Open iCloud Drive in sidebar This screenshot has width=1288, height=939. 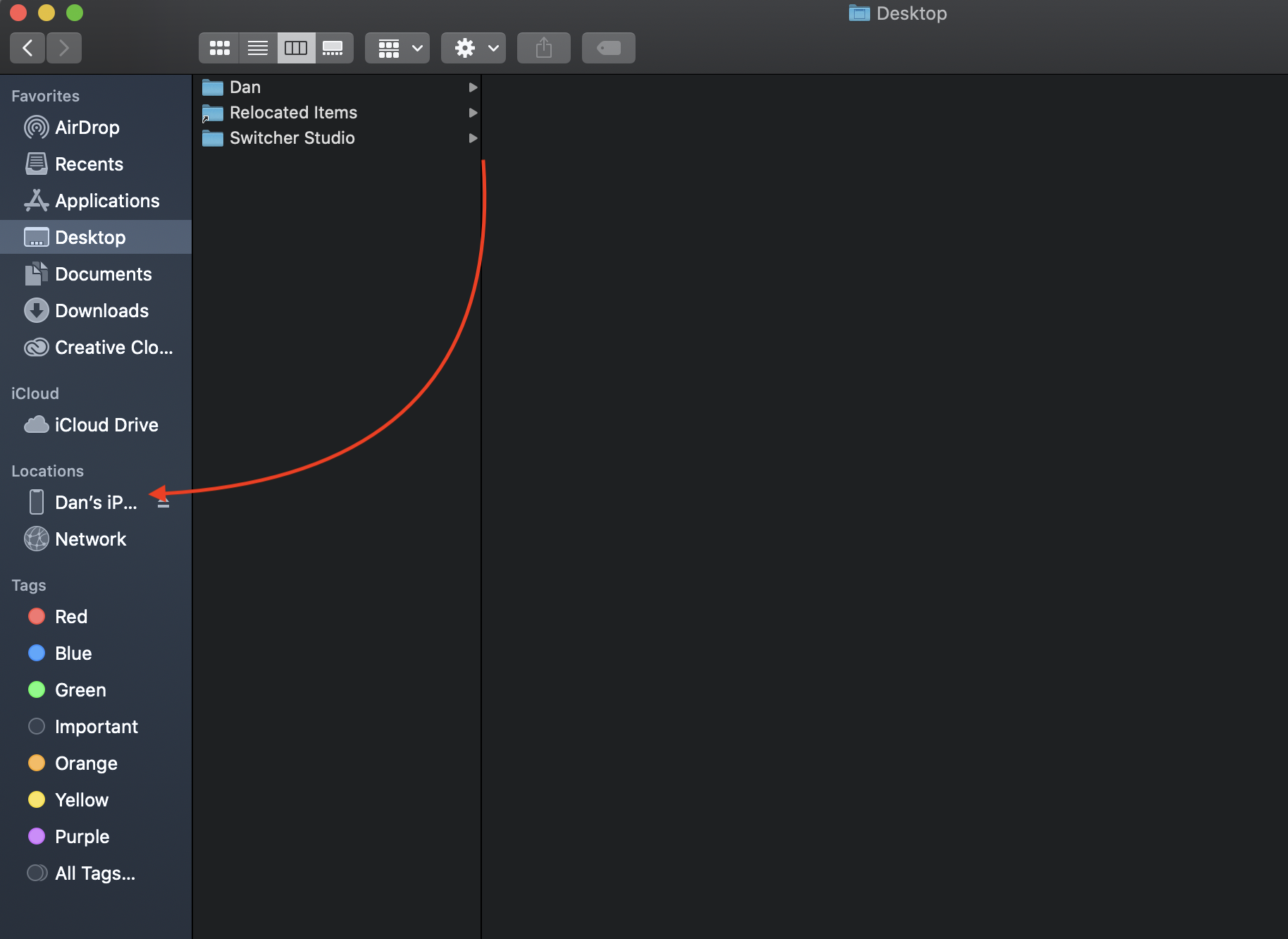pos(96,425)
